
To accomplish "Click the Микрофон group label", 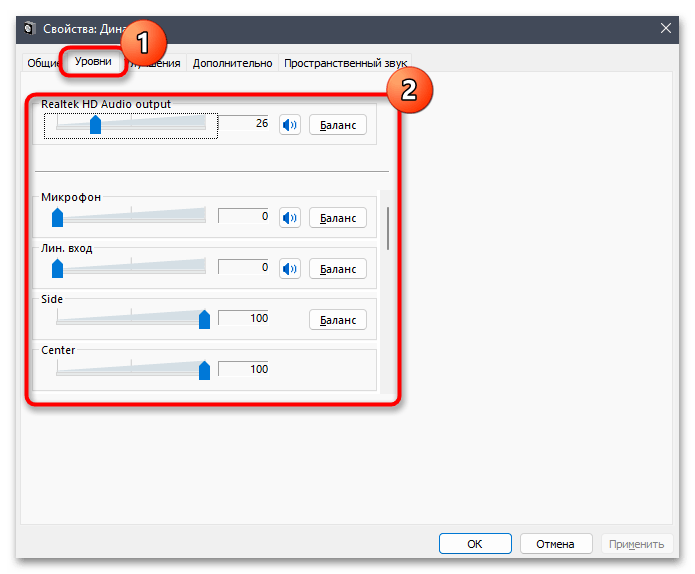I will (71, 197).
